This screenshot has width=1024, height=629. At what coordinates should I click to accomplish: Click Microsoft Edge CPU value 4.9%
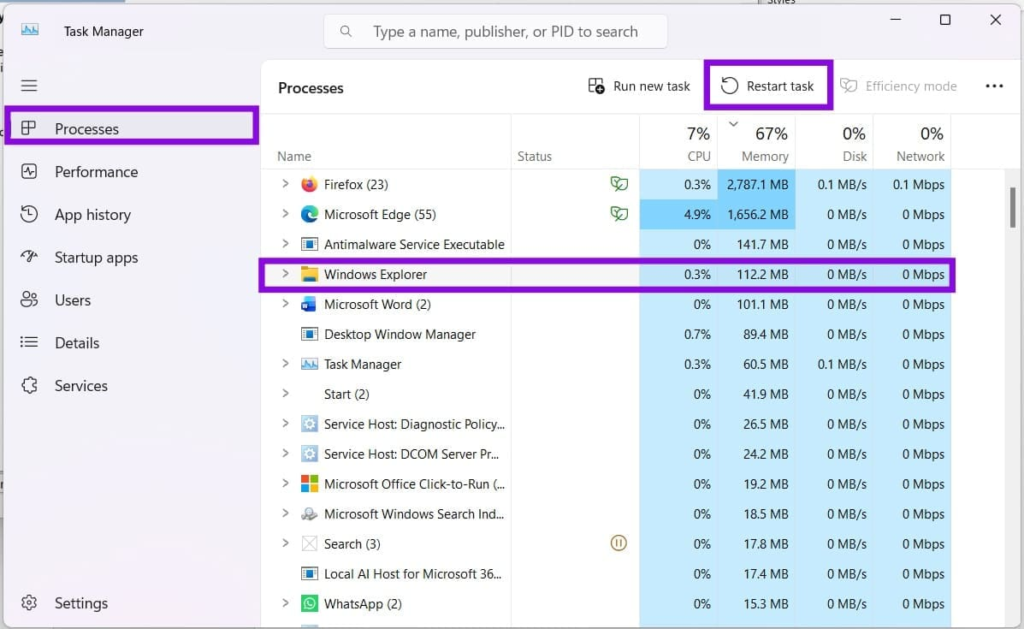click(697, 214)
